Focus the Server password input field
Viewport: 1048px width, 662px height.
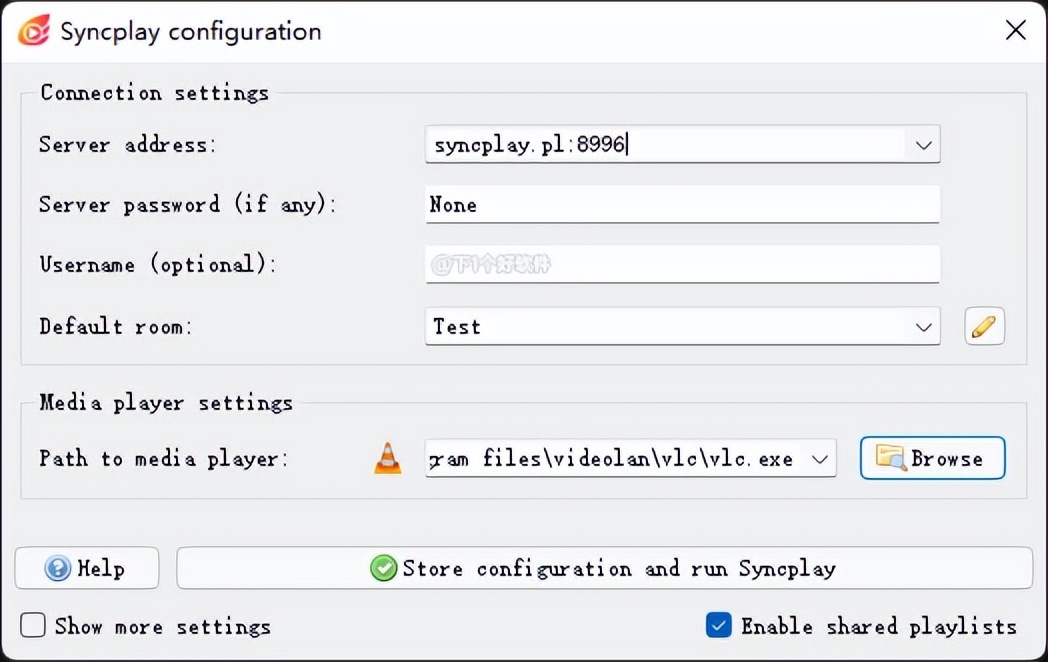pyautogui.click(x=682, y=205)
